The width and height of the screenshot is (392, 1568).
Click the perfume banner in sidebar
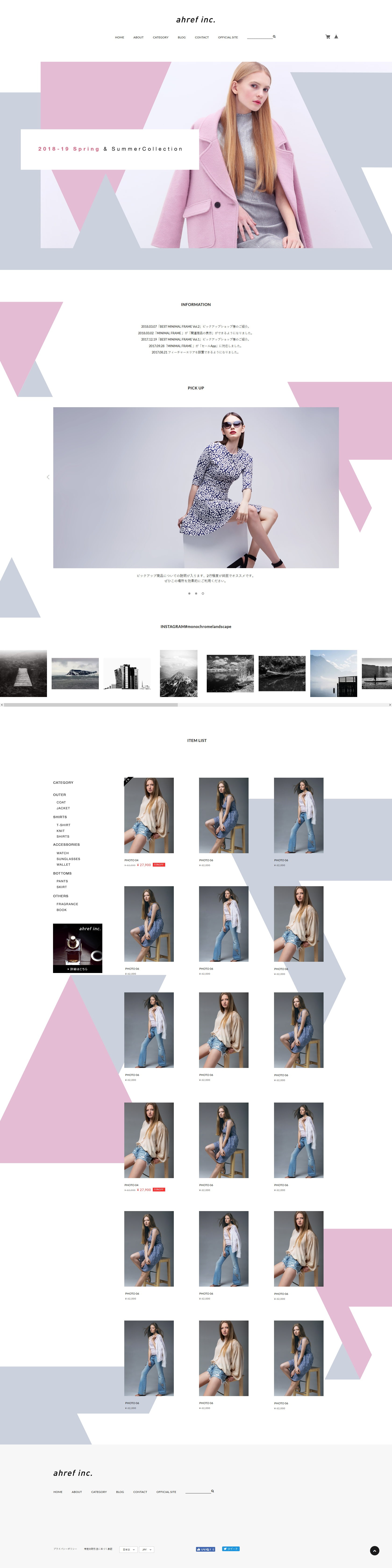click(x=77, y=948)
